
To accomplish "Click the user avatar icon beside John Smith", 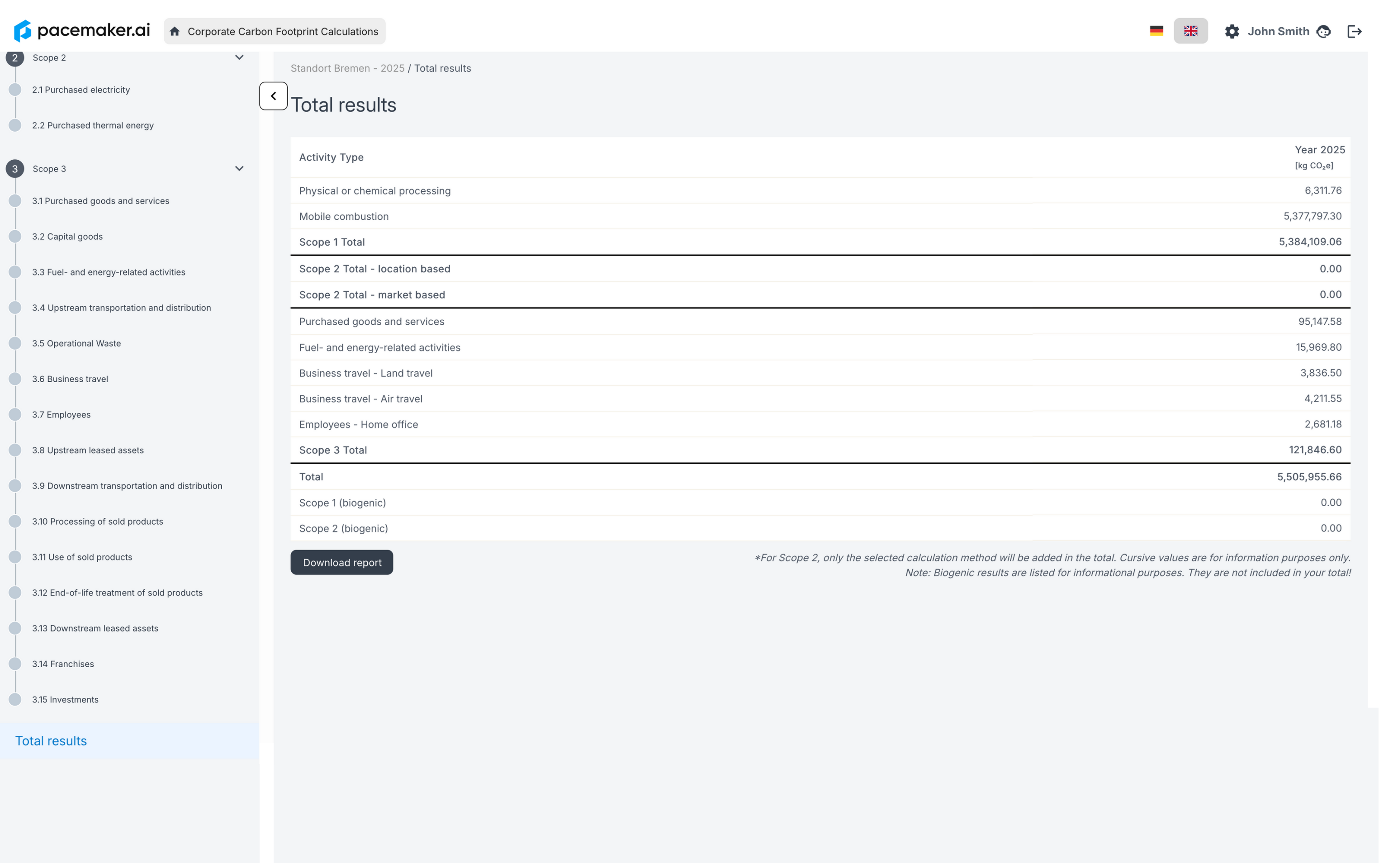I will click(1323, 32).
